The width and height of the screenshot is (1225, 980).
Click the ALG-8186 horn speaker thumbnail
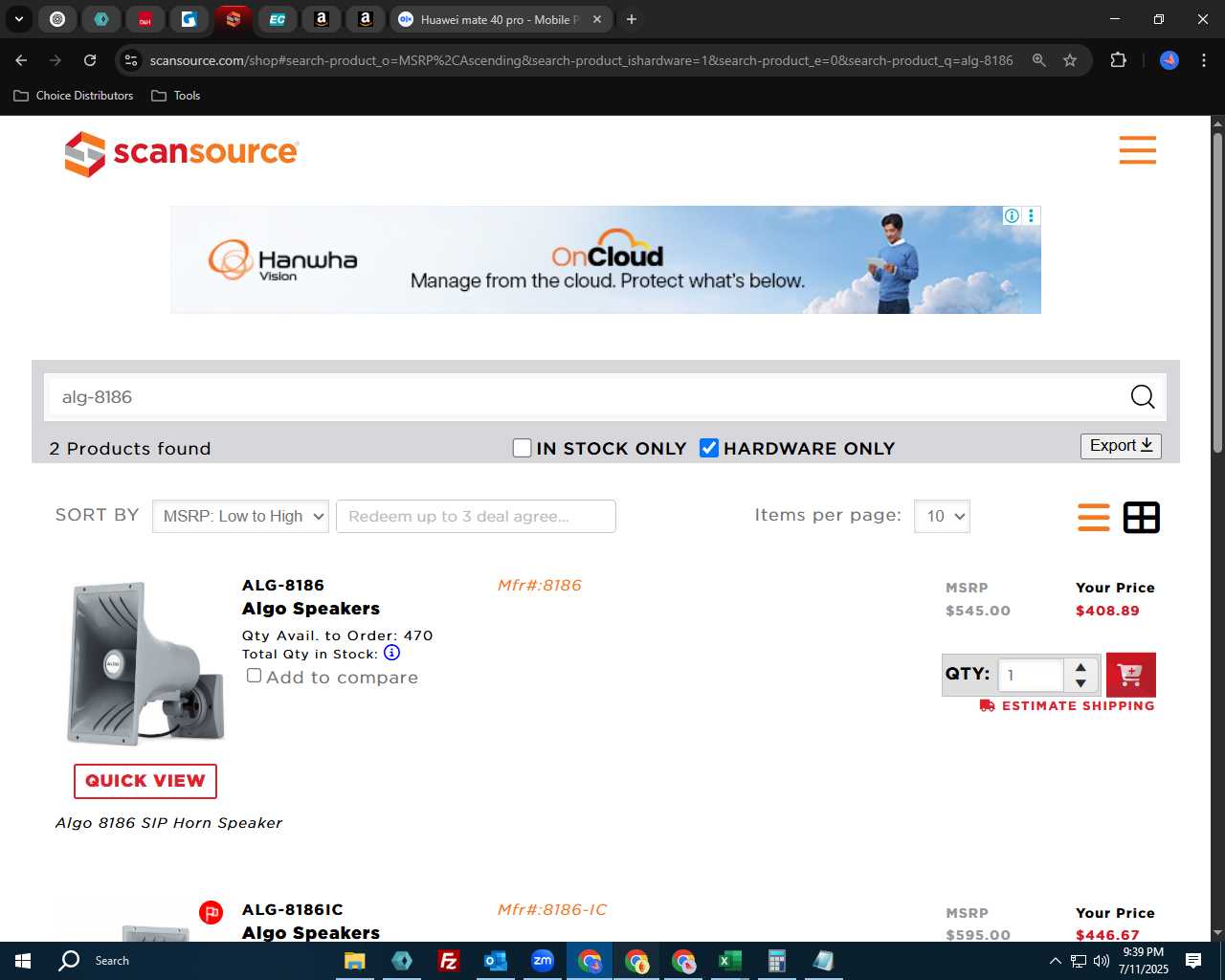[145, 663]
